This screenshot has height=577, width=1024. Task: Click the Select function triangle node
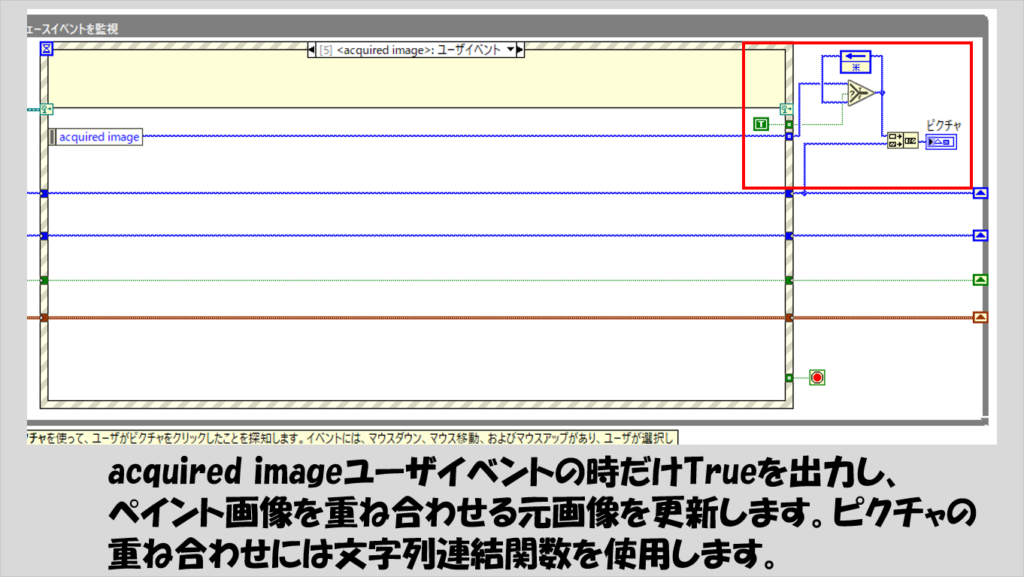point(861,94)
